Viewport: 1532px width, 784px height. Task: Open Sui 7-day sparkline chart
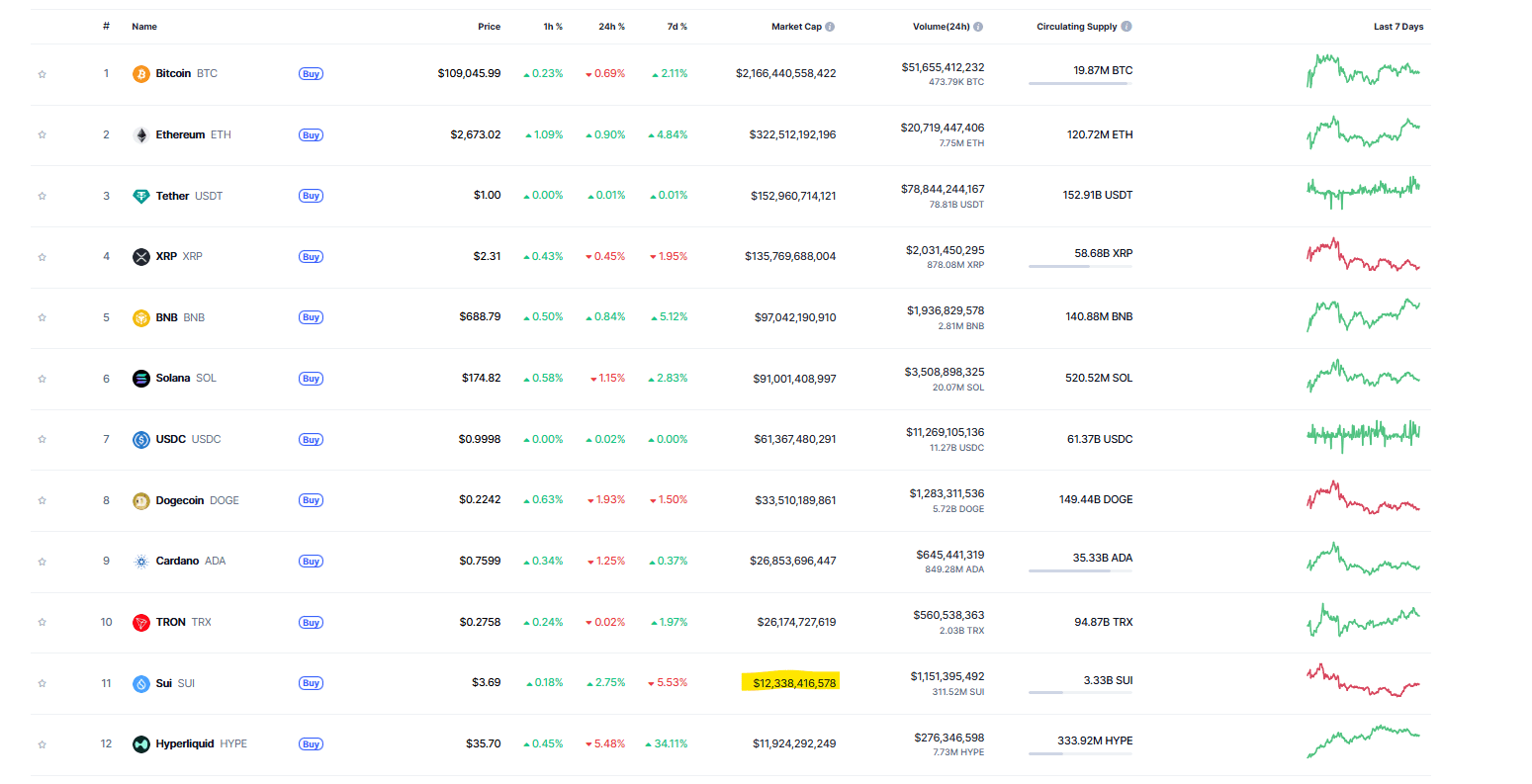coord(1363,681)
